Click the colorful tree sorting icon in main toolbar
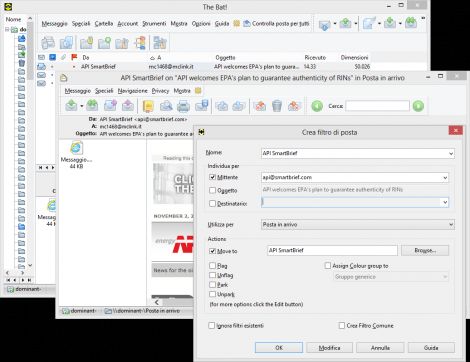The height and width of the screenshot is (362, 470). pos(141,43)
